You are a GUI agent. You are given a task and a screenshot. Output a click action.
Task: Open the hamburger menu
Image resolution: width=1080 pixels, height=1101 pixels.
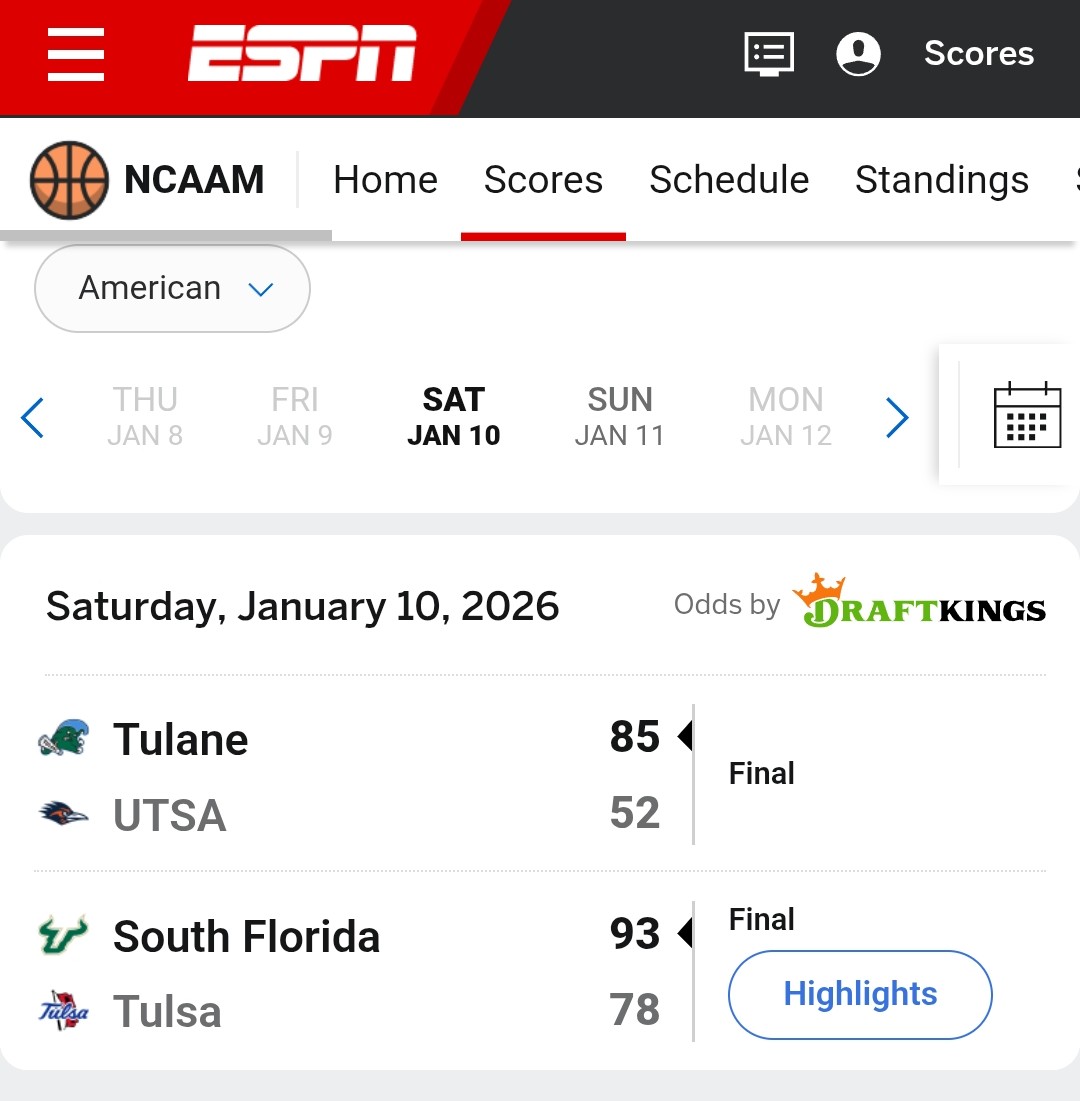click(76, 54)
